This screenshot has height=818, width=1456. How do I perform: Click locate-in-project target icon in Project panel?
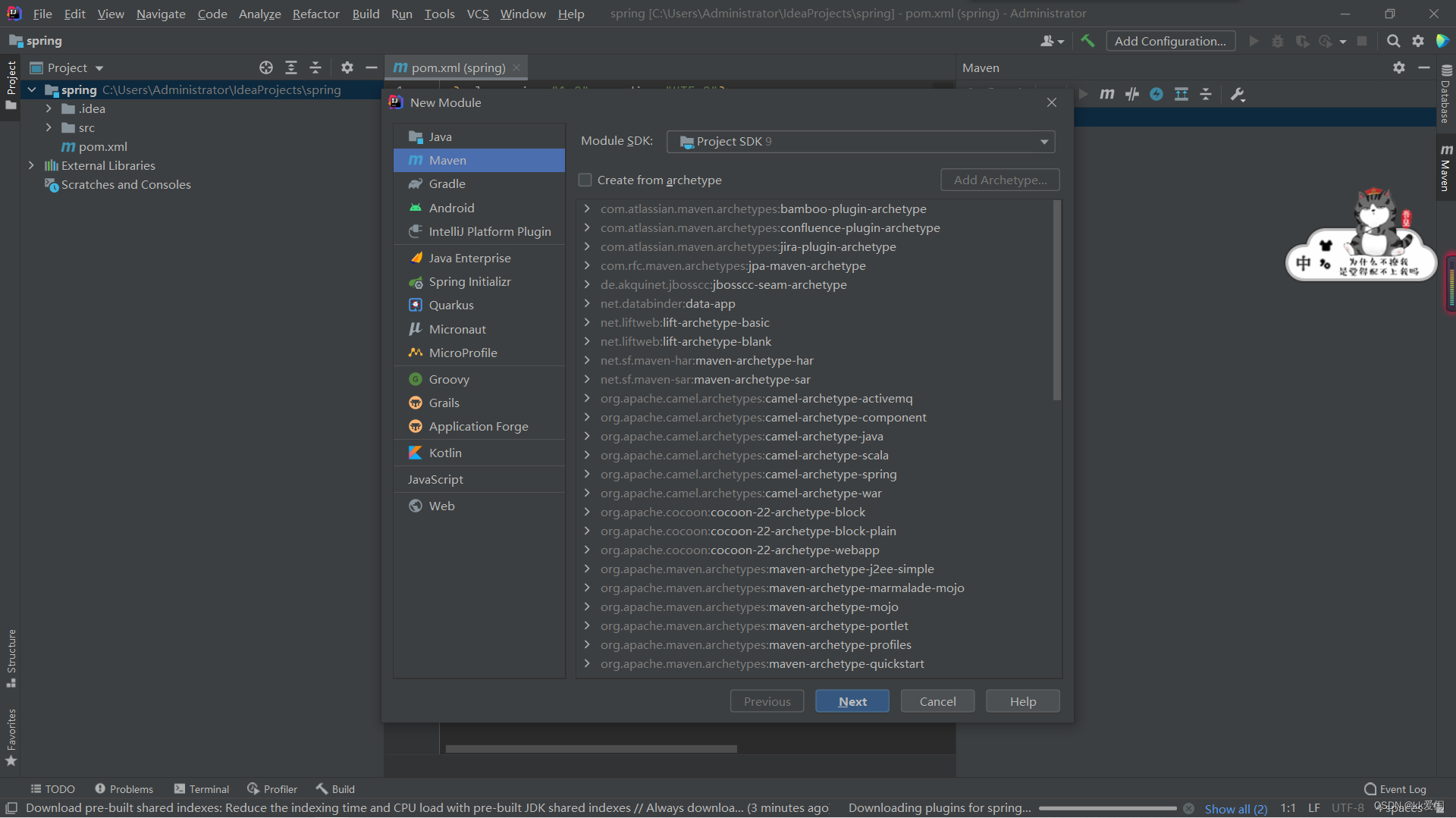(266, 67)
